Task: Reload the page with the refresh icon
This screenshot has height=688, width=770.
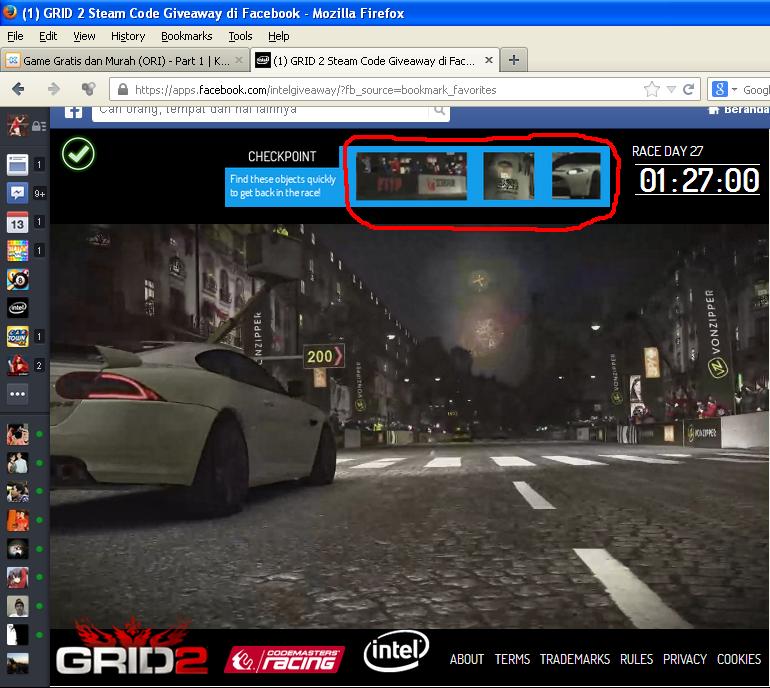Action: click(688, 89)
